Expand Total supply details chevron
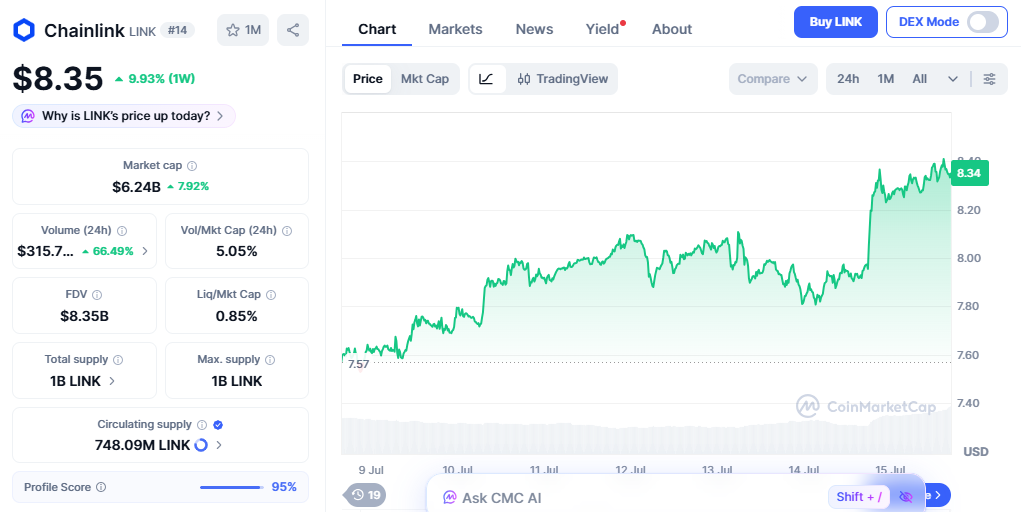Screen dimensions: 1021x512 [x=112, y=381]
